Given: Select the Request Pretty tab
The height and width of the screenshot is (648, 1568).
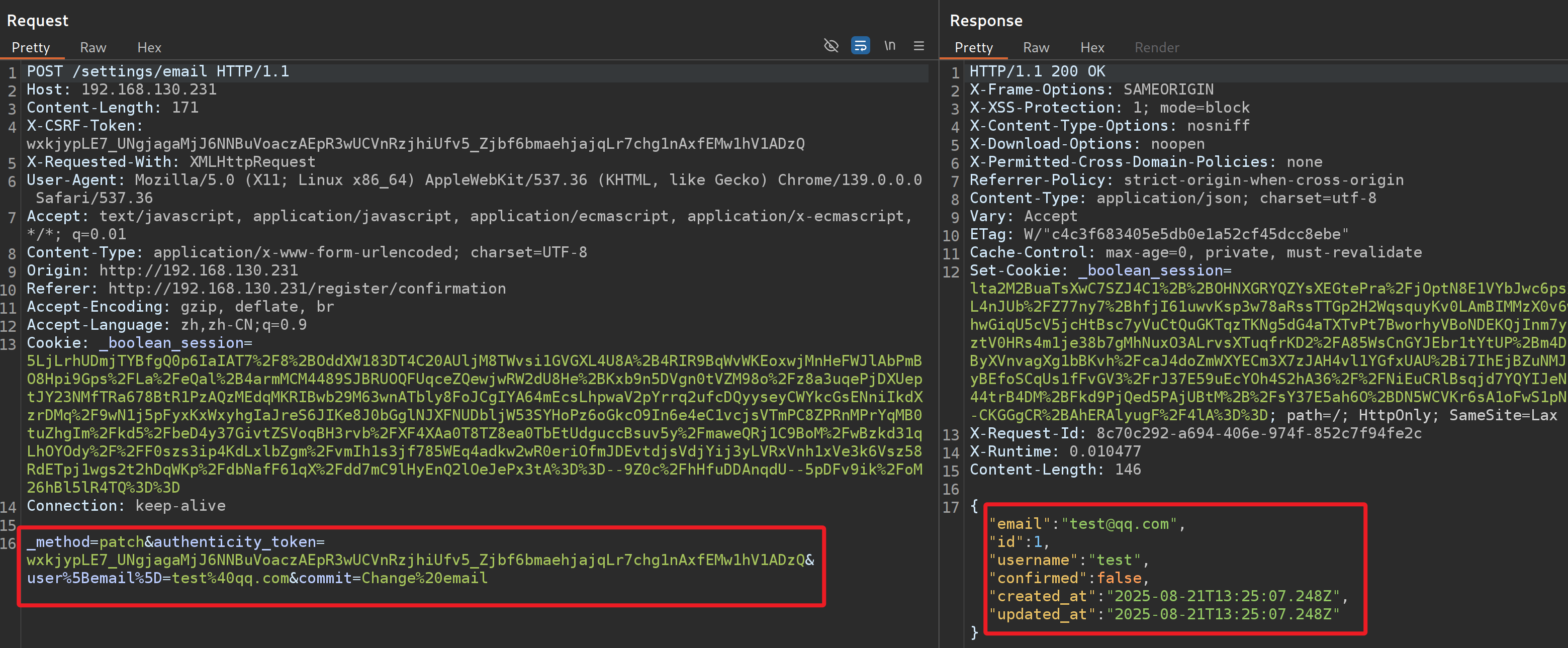Looking at the screenshot, I should point(31,47).
